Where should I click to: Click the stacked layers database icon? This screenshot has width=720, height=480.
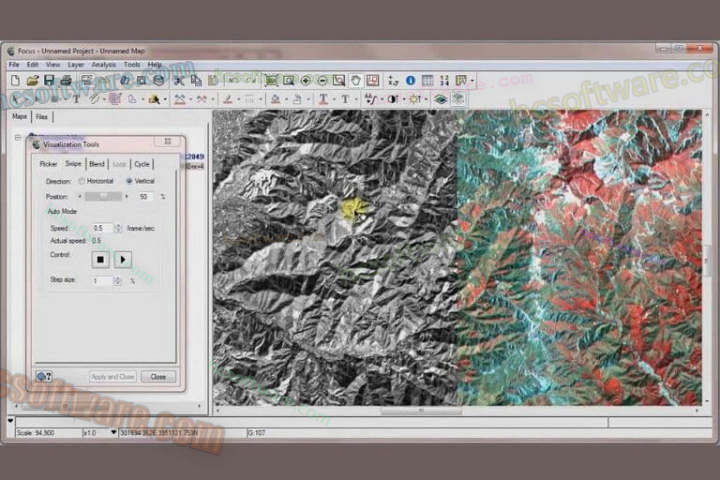[158, 81]
